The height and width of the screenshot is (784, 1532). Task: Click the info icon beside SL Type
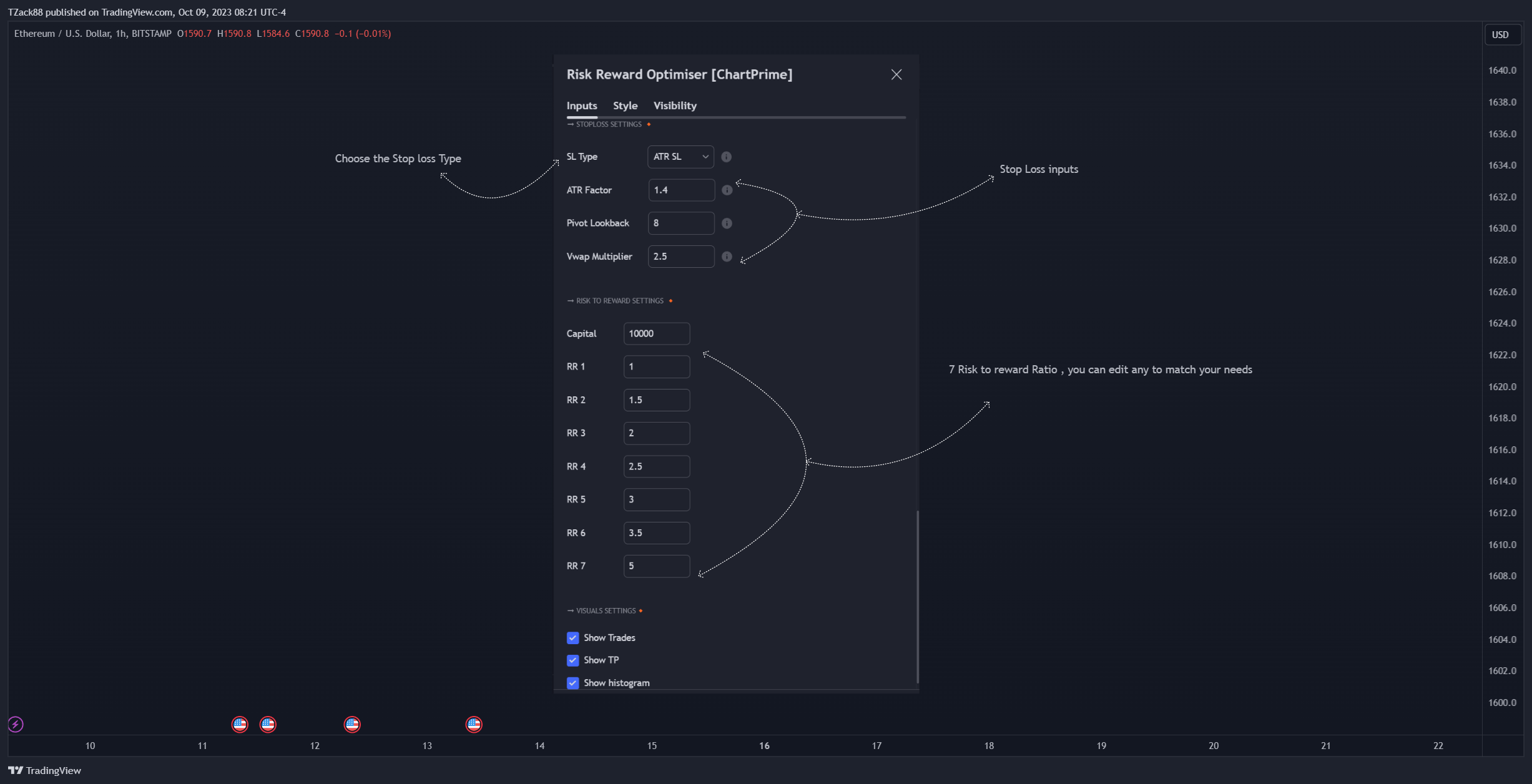[726, 157]
